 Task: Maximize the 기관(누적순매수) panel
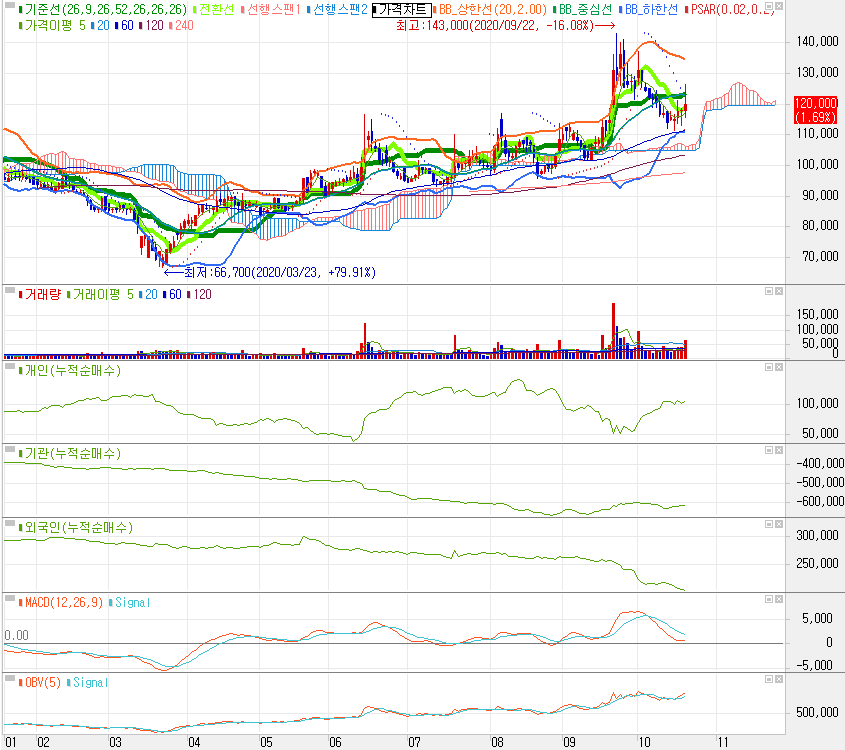pyautogui.click(x=770, y=450)
